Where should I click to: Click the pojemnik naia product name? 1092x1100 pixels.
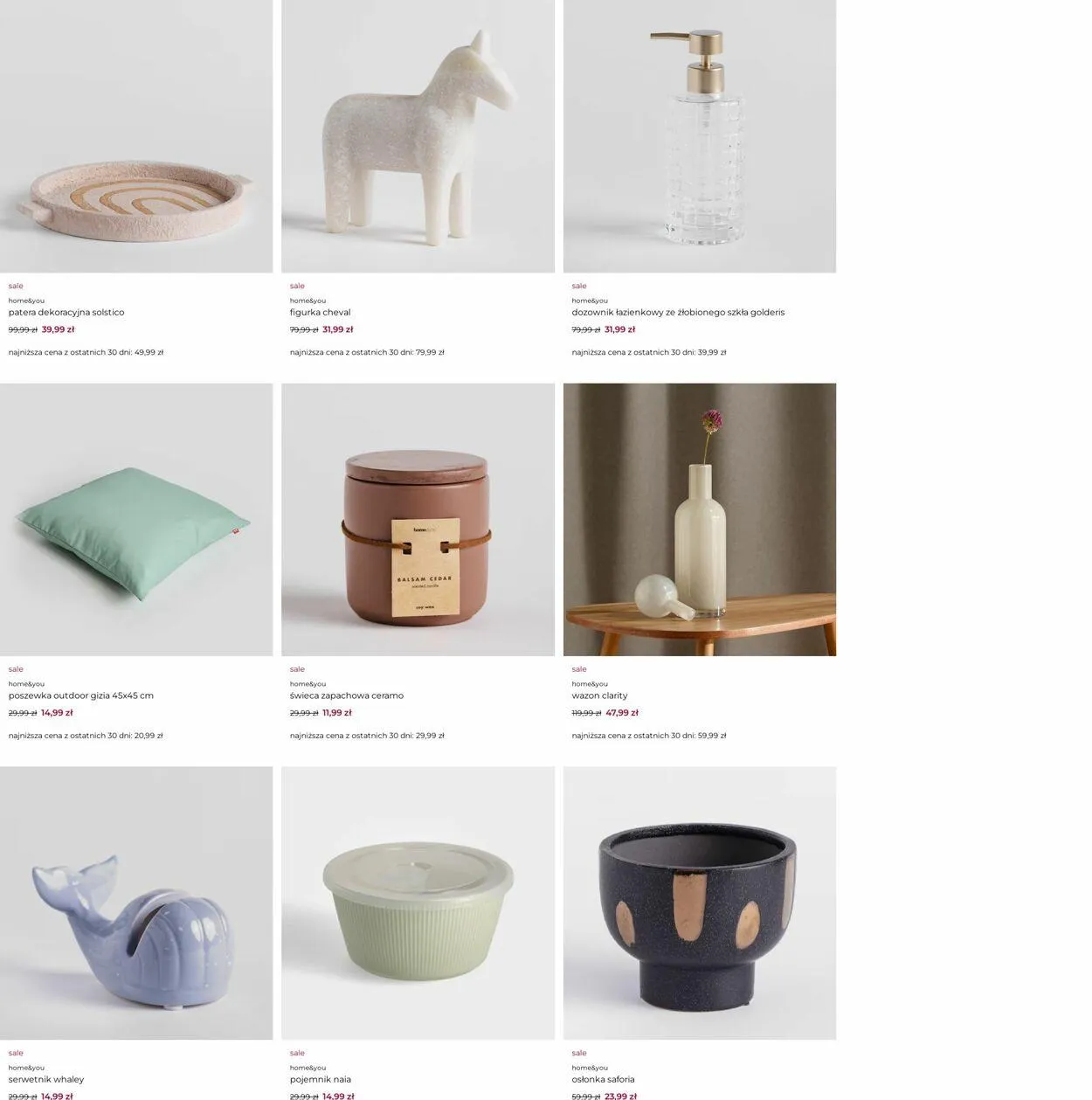coord(321,1079)
